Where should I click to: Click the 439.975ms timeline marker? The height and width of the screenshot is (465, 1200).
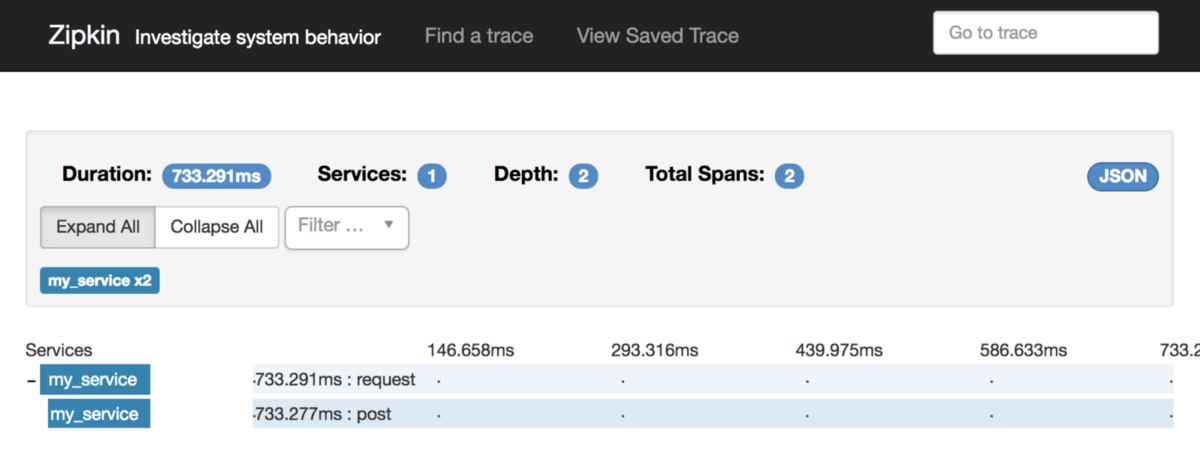839,350
